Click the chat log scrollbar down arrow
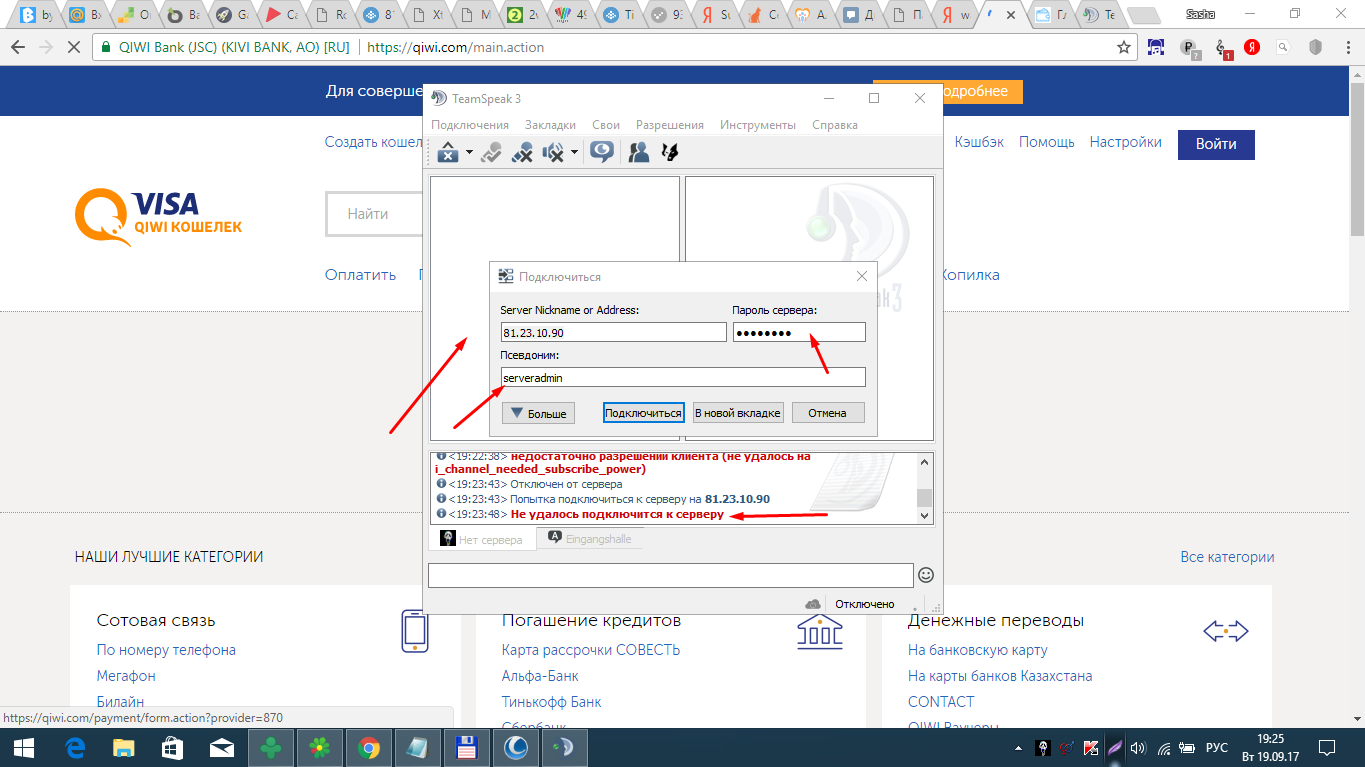Viewport: 1365px width, 767px height. (925, 515)
